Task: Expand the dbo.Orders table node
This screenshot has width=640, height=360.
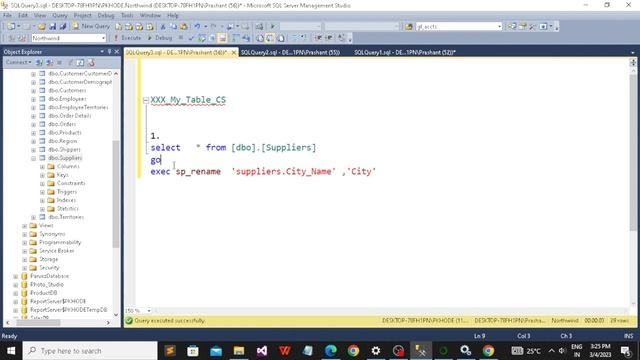Action: (33, 124)
